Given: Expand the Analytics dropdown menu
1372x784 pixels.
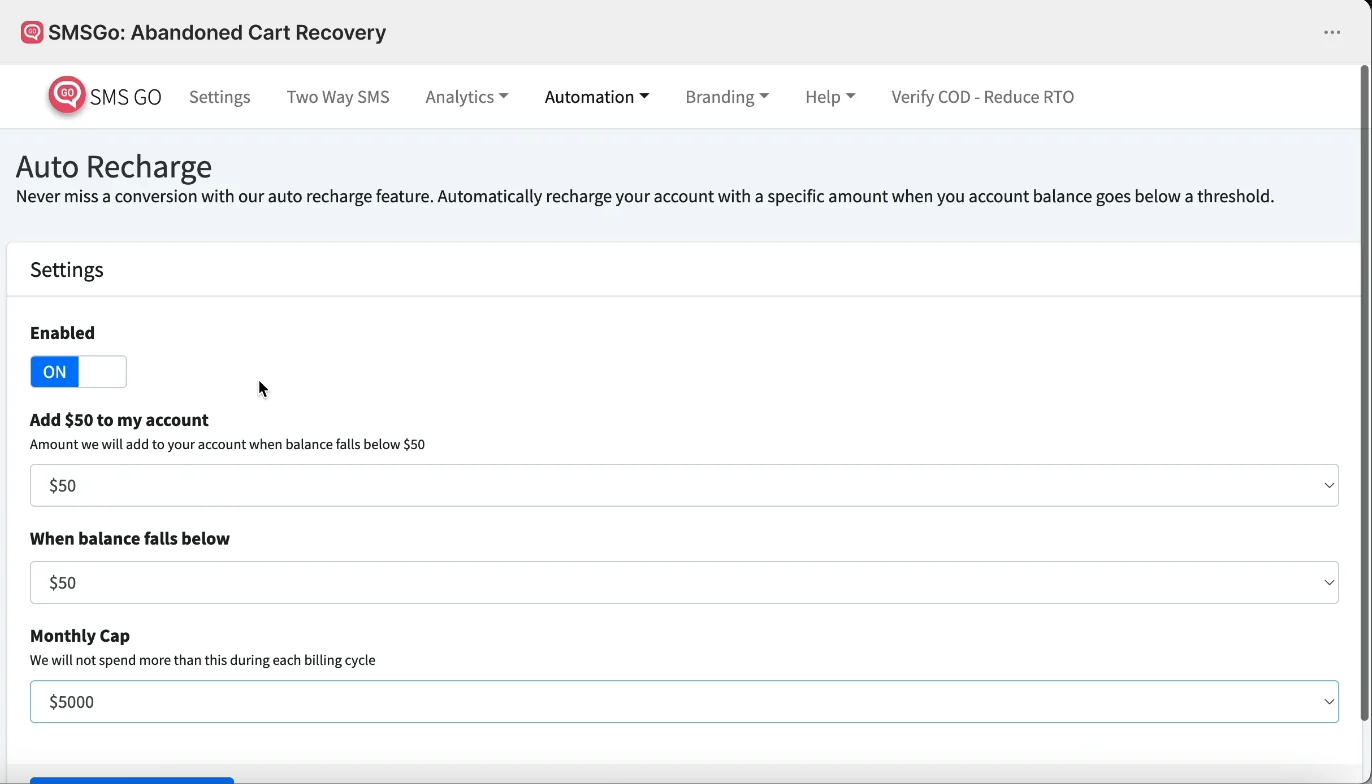Looking at the screenshot, I should coord(467,97).
